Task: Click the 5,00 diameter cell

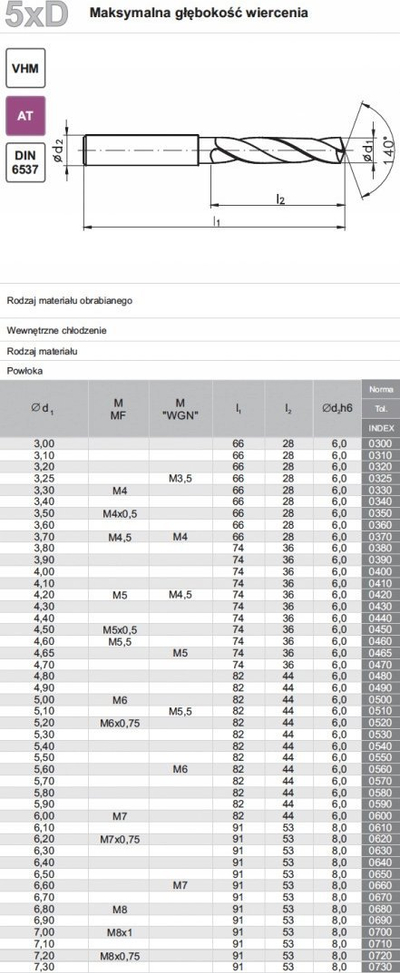Action: 44,699
